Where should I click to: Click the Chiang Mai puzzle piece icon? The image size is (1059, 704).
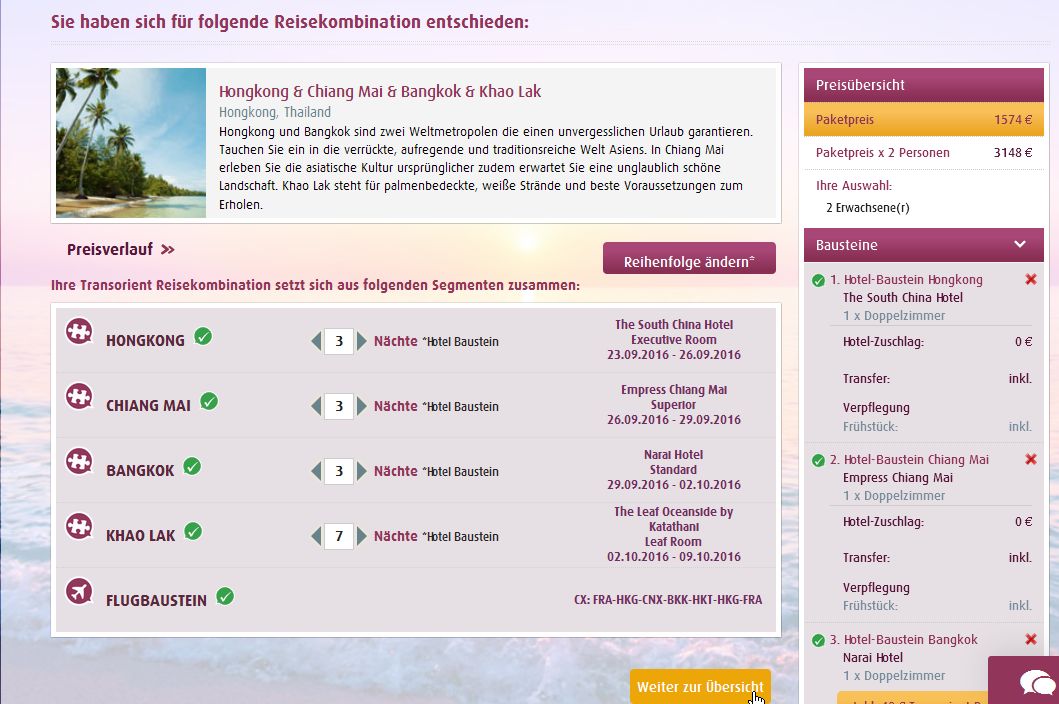click(79, 396)
